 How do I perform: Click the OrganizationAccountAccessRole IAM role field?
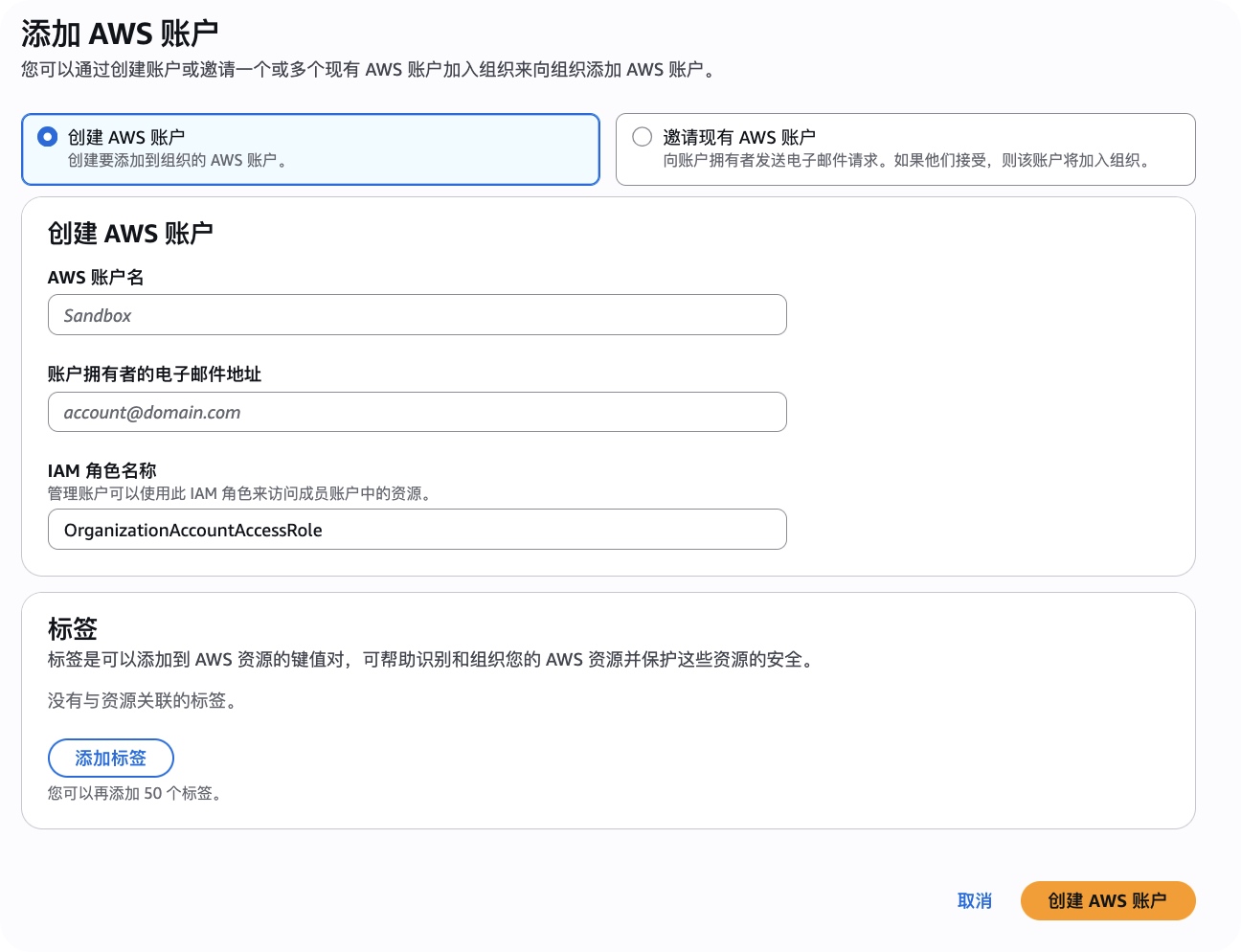(x=417, y=530)
